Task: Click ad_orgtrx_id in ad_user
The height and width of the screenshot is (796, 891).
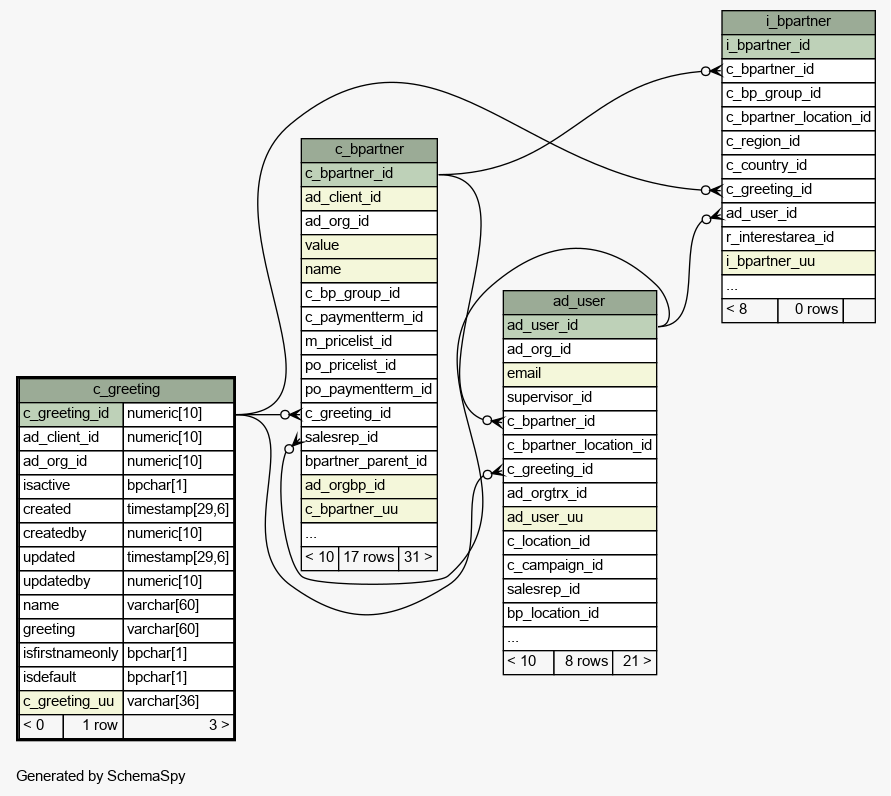Action: [x=580, y=494]
